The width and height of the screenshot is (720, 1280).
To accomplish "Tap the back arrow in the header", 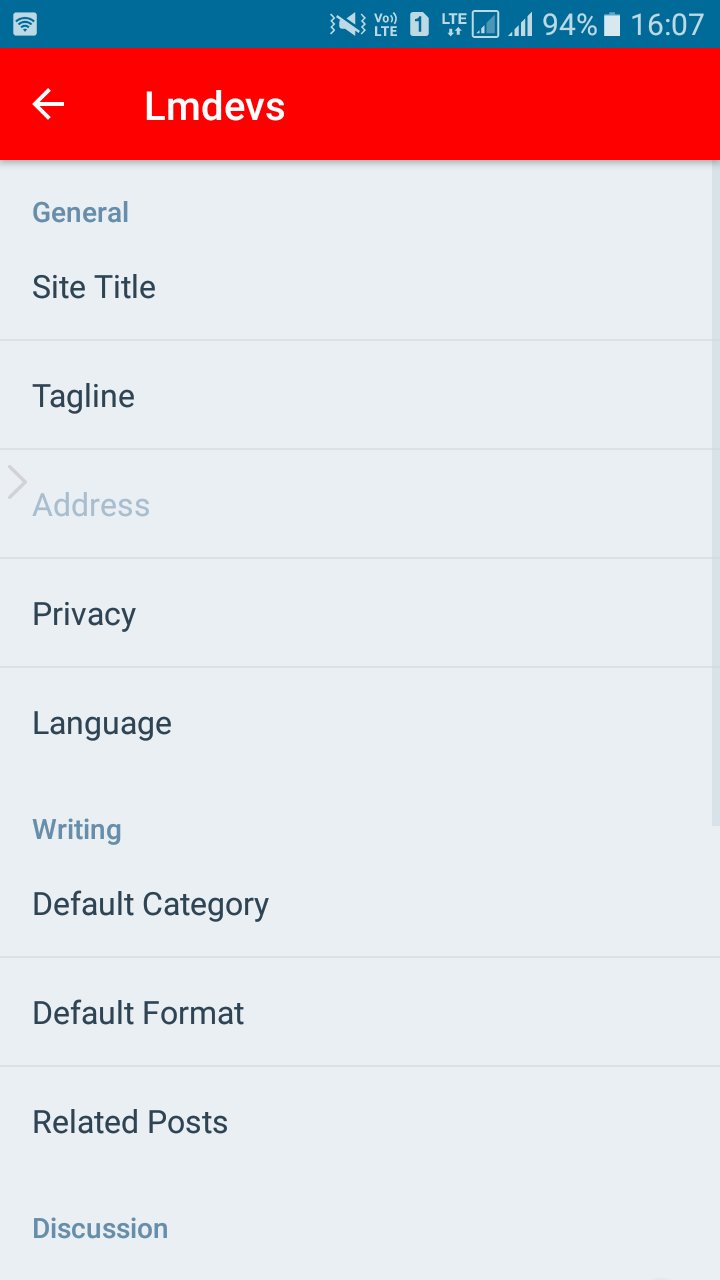I will [48, 104].
